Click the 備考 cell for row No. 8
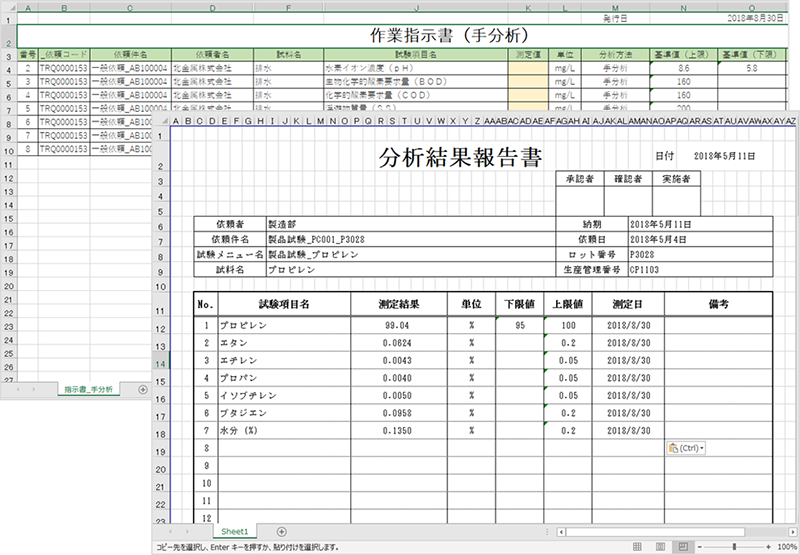 (718, 448)
